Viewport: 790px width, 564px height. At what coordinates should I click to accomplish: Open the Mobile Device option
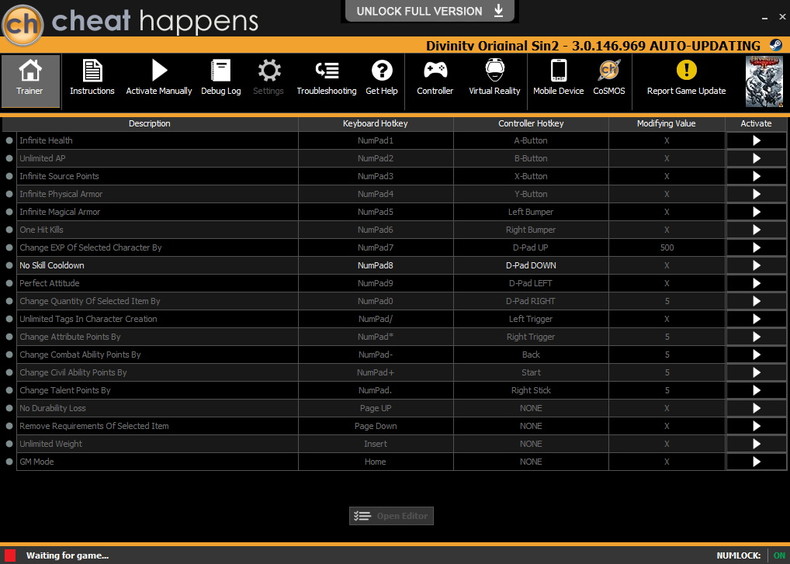[558, 78]
